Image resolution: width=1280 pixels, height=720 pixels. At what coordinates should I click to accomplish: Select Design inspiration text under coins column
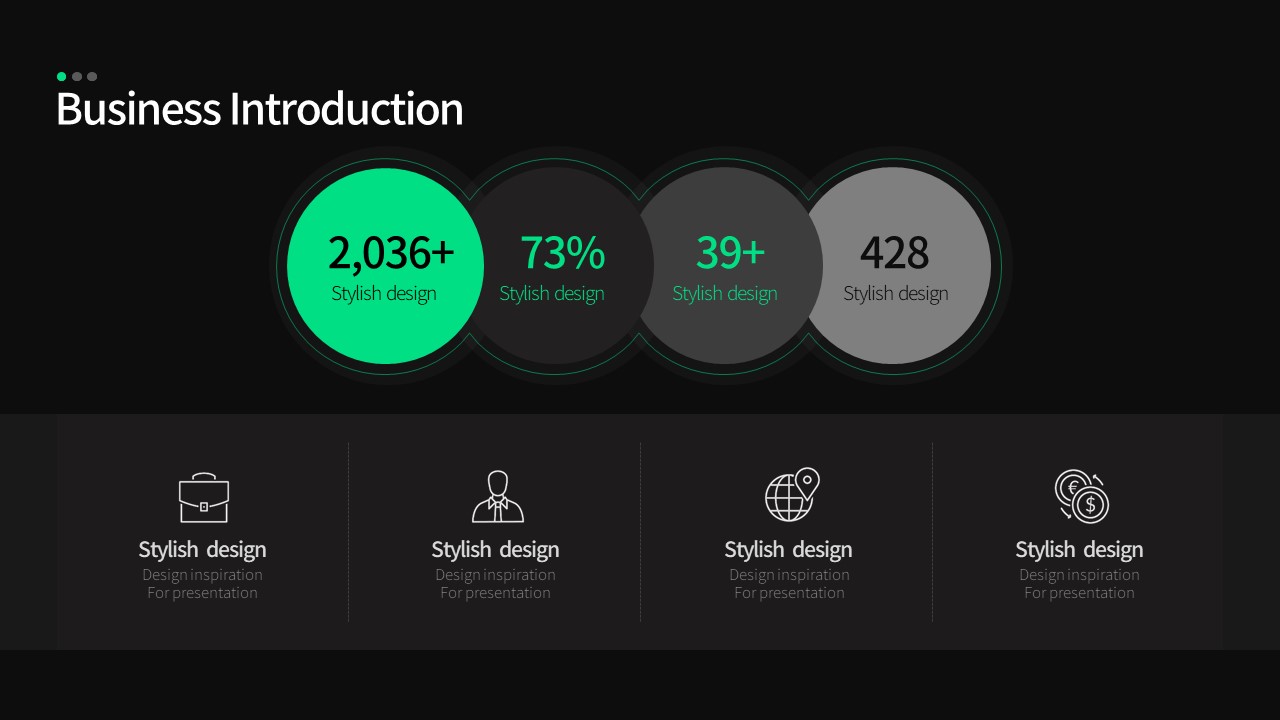pyautogui.click(x=1079, y=575)
